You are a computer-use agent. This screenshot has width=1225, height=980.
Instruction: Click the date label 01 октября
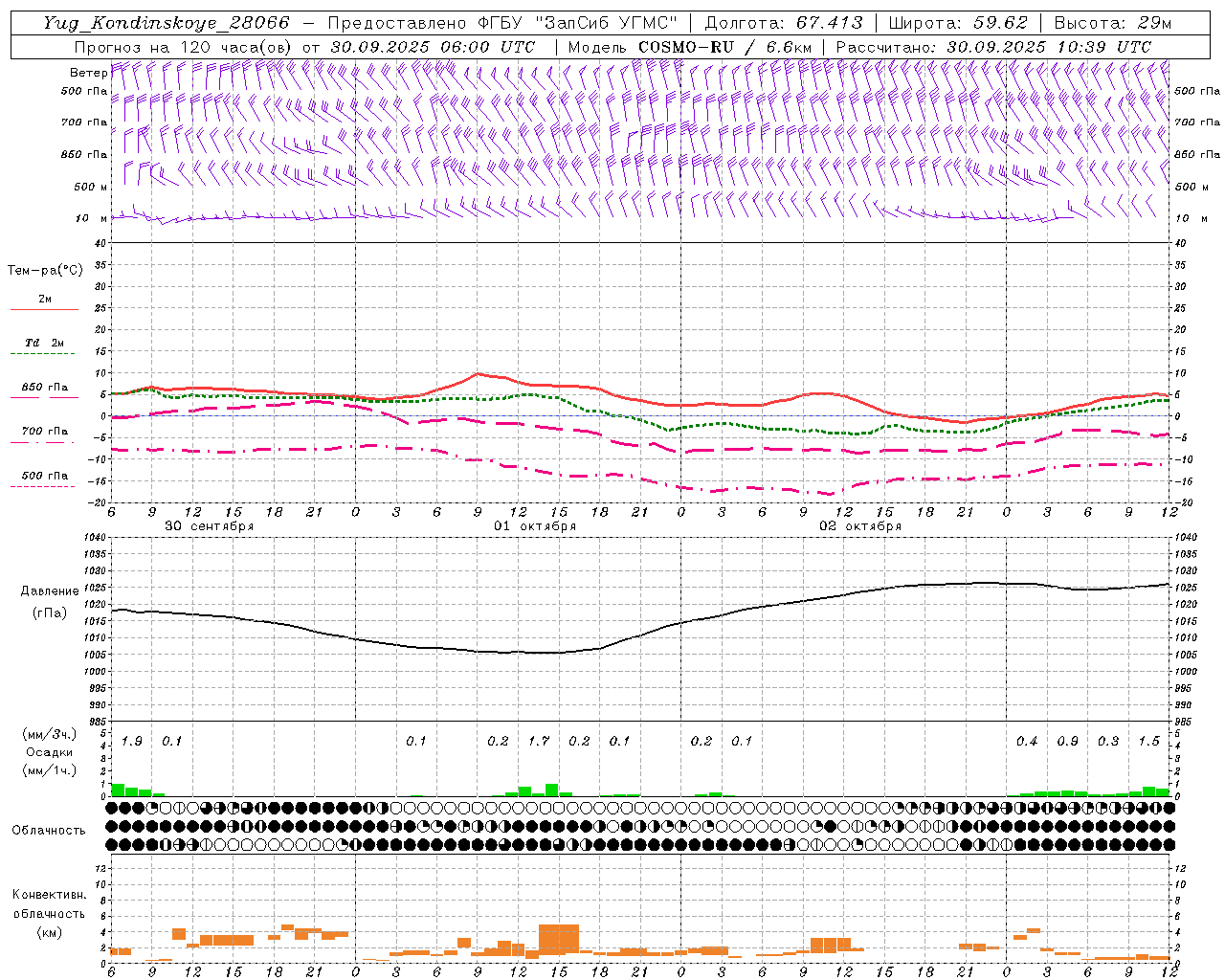coord(535,526)
